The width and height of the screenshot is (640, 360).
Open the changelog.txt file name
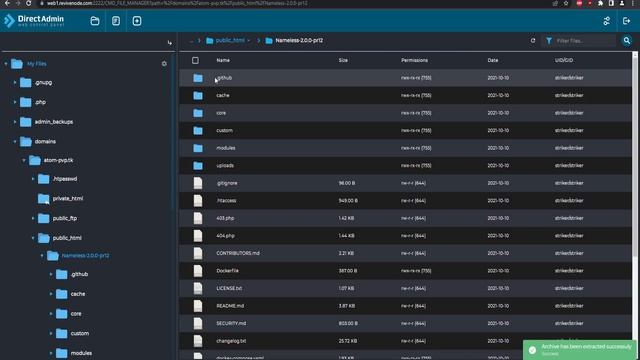pyautogui.click(x=231, y=341)
